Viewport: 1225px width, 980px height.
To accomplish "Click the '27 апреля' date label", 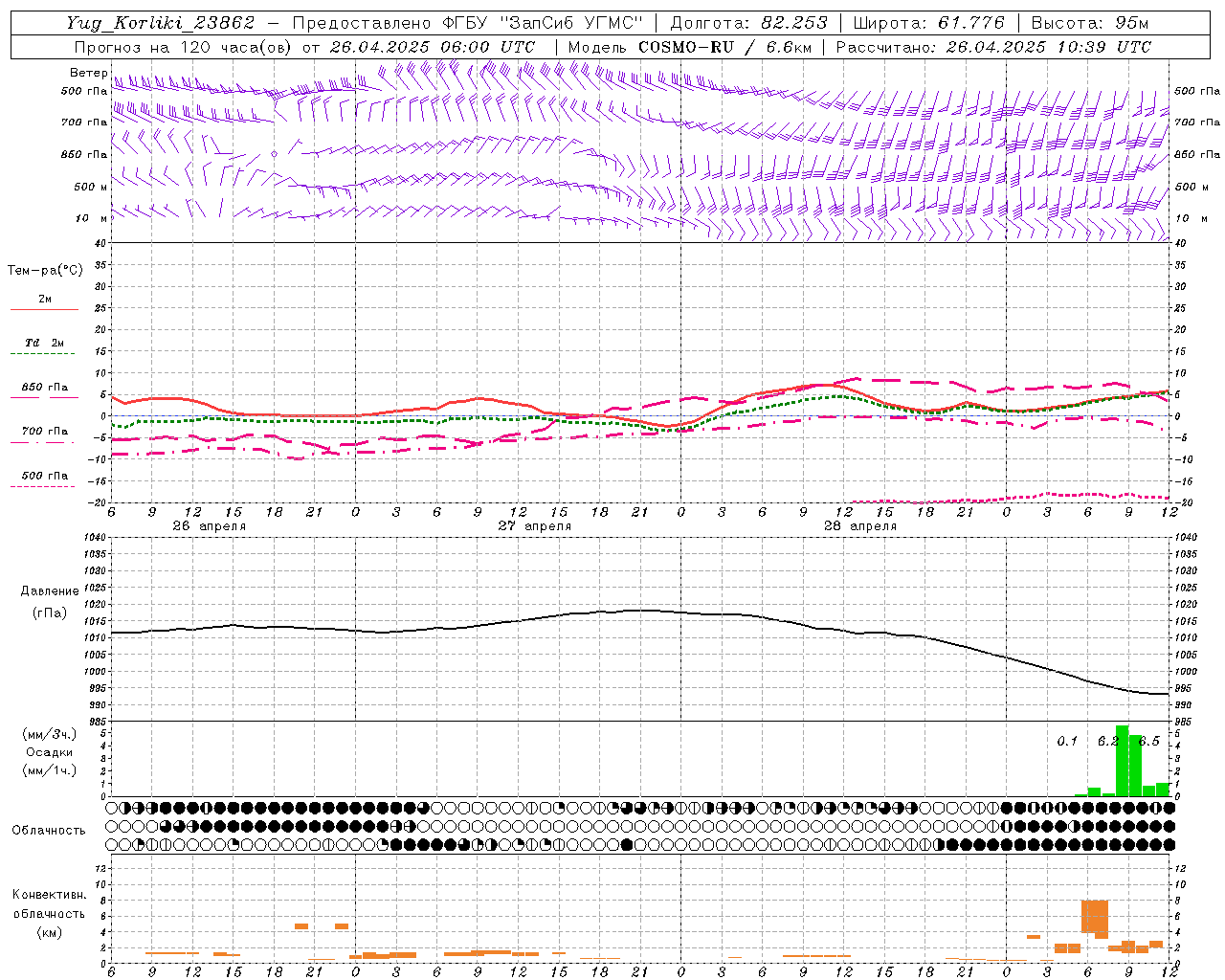I will [534, 526].
